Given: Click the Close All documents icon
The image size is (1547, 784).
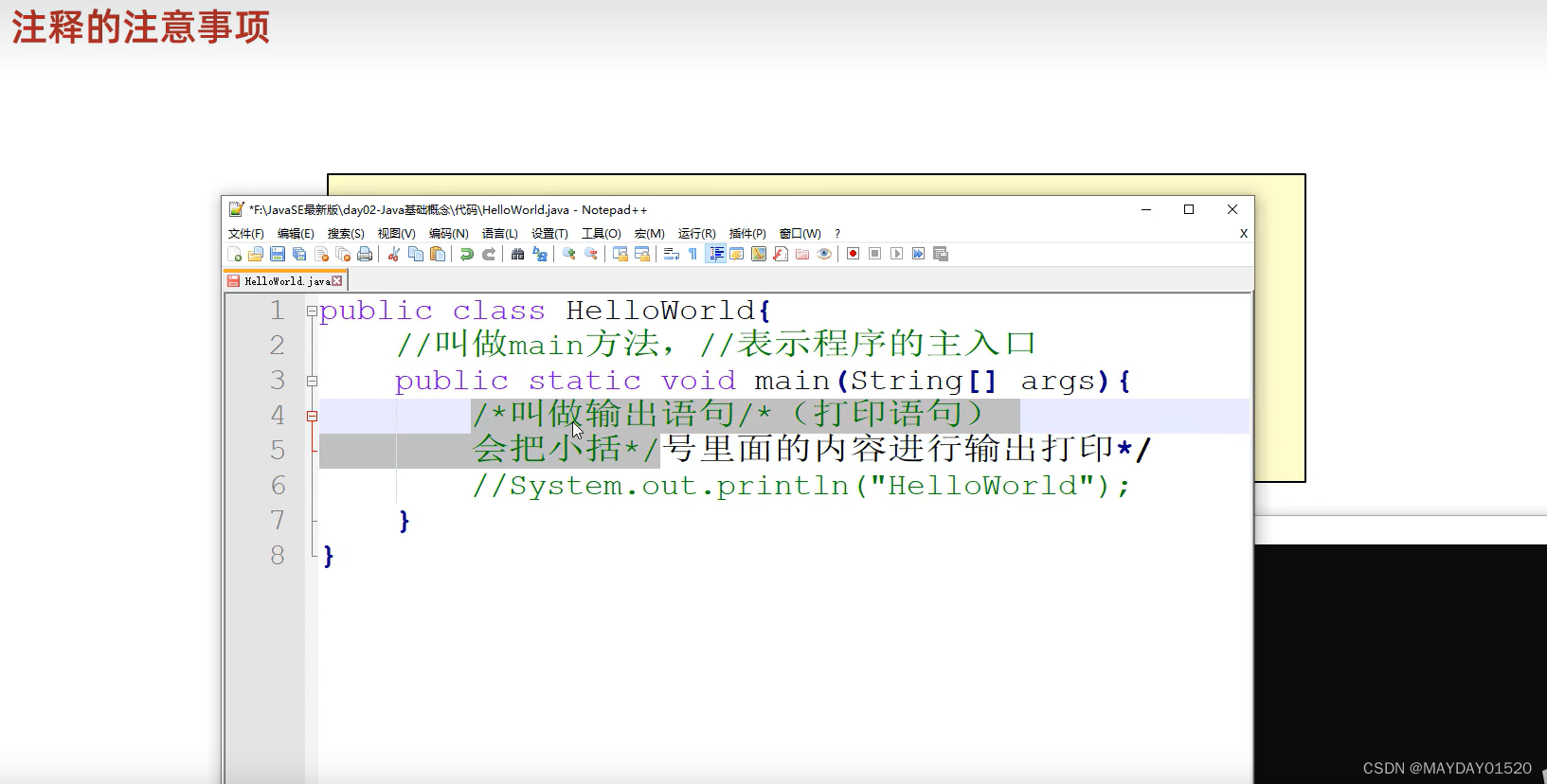Looking at the screenshot, I should [x=343, y=254].
